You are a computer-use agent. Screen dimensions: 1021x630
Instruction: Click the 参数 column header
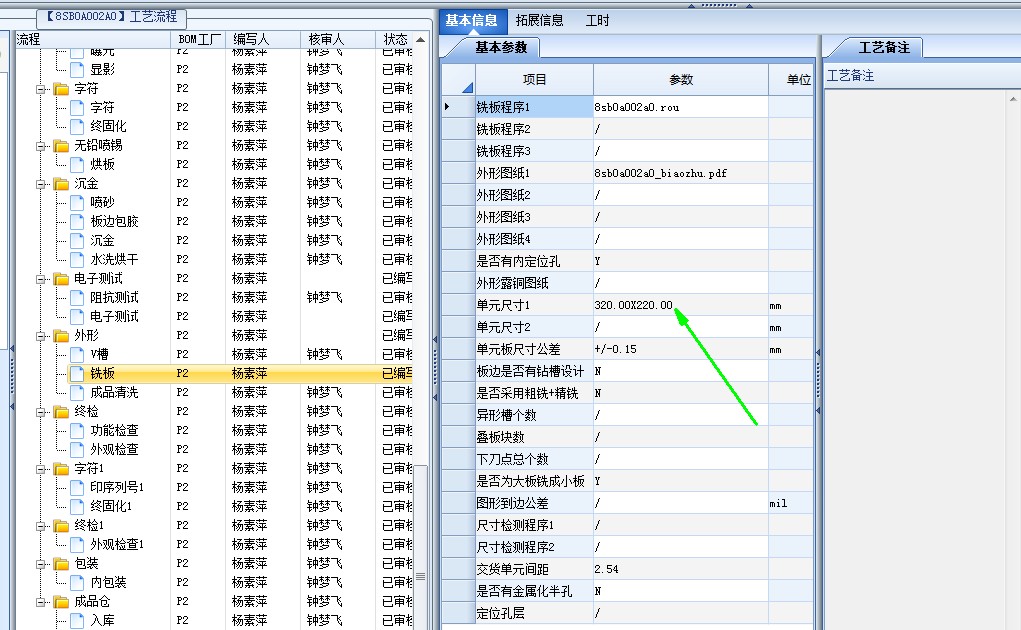(681, 79)
